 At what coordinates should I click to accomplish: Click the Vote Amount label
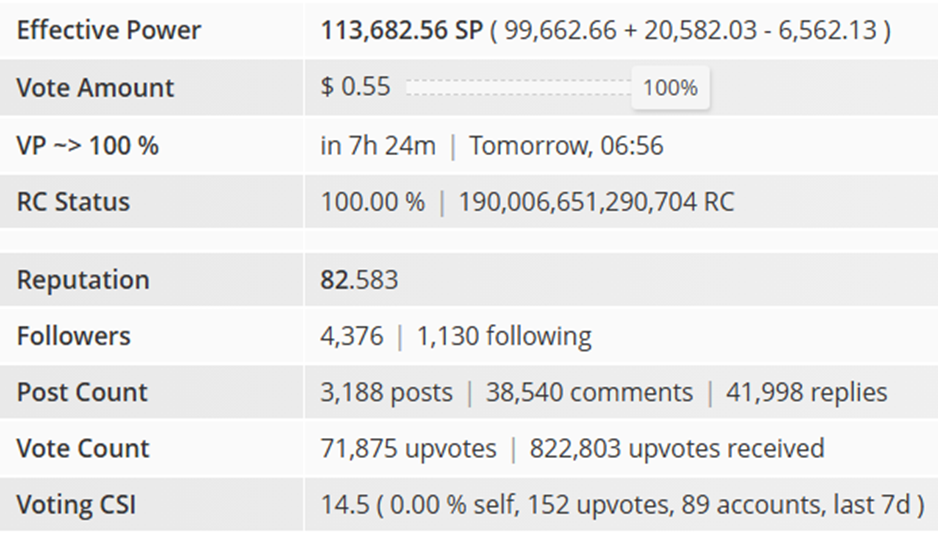[96, 87]
